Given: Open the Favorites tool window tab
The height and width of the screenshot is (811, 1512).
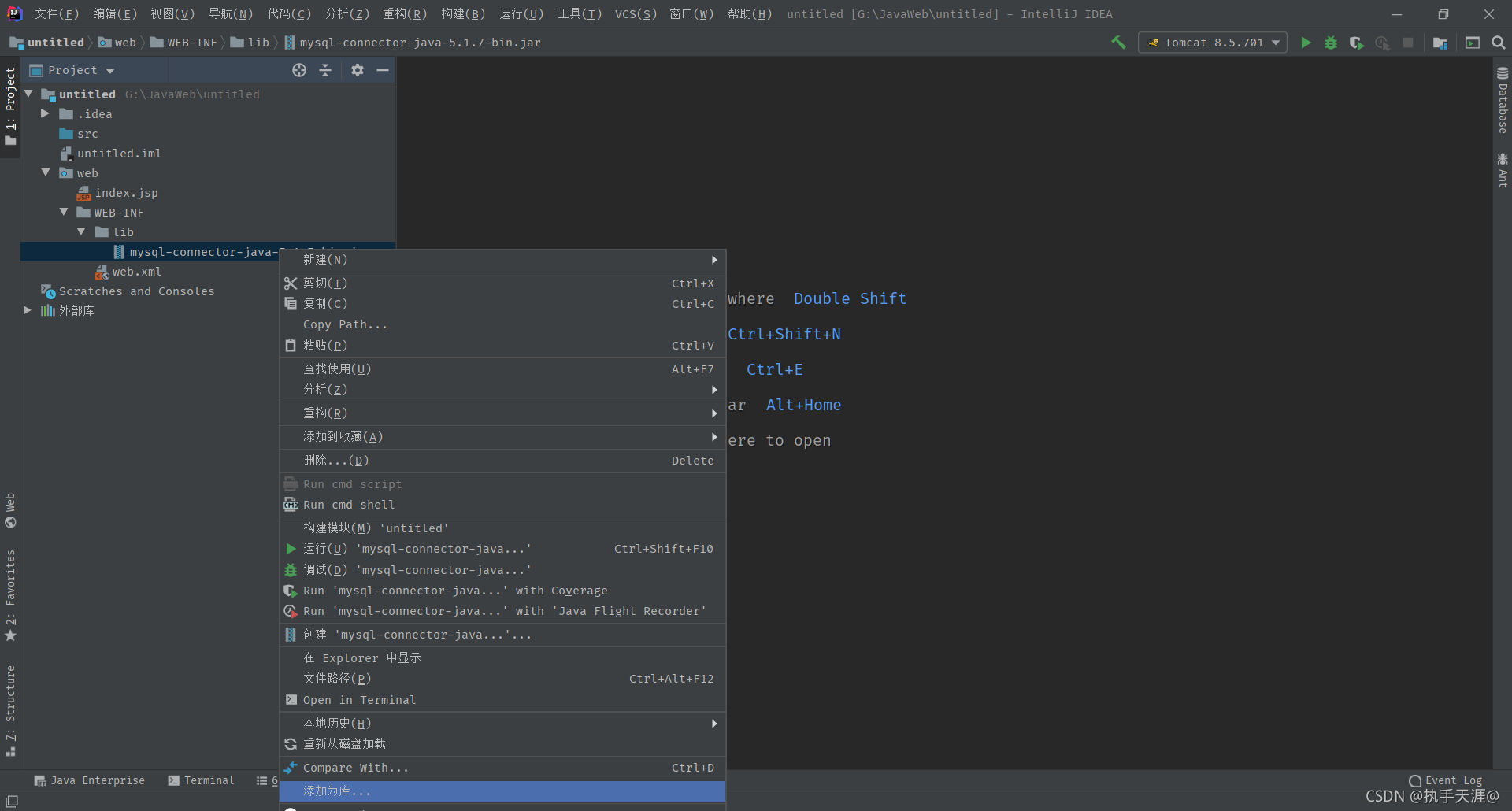Looking at the screenshot, I should pos(10,595).
